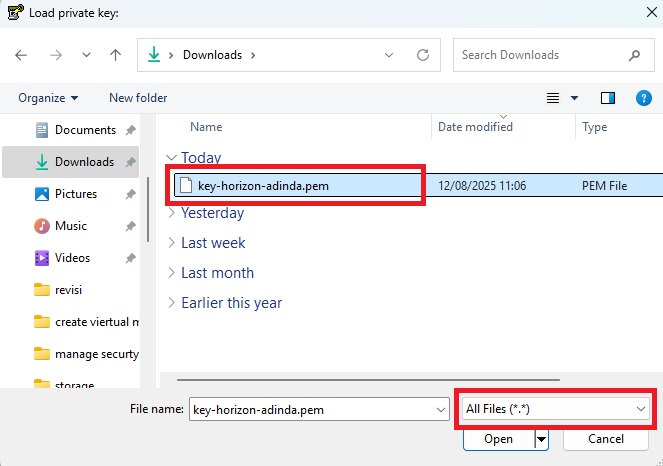
Task: Click the New folder command
Action: [x=138, y=98]
